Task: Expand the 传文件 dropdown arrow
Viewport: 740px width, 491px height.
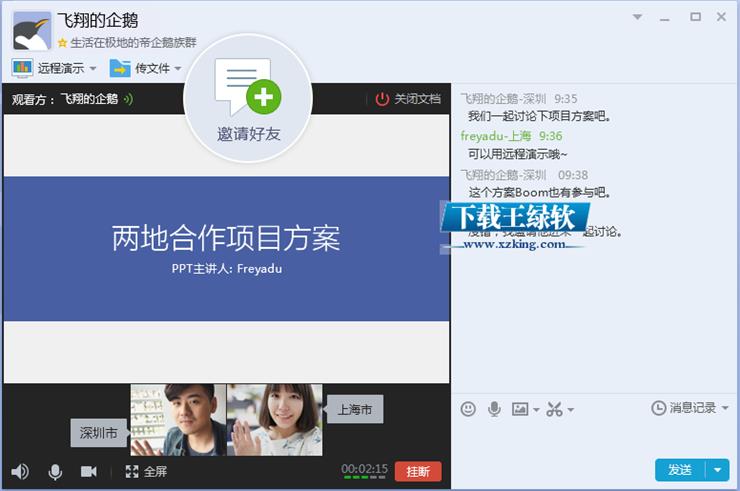Action: (178, 68)
